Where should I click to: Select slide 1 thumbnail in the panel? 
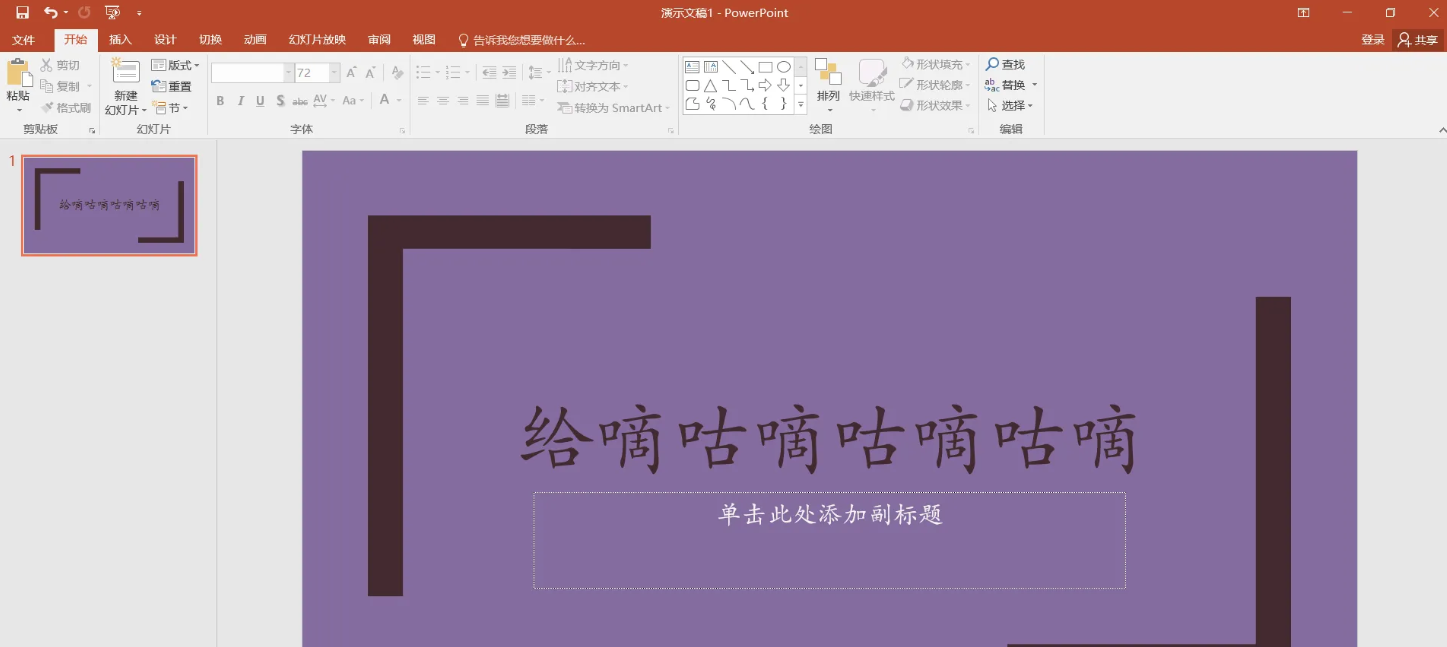click(109, 205)
